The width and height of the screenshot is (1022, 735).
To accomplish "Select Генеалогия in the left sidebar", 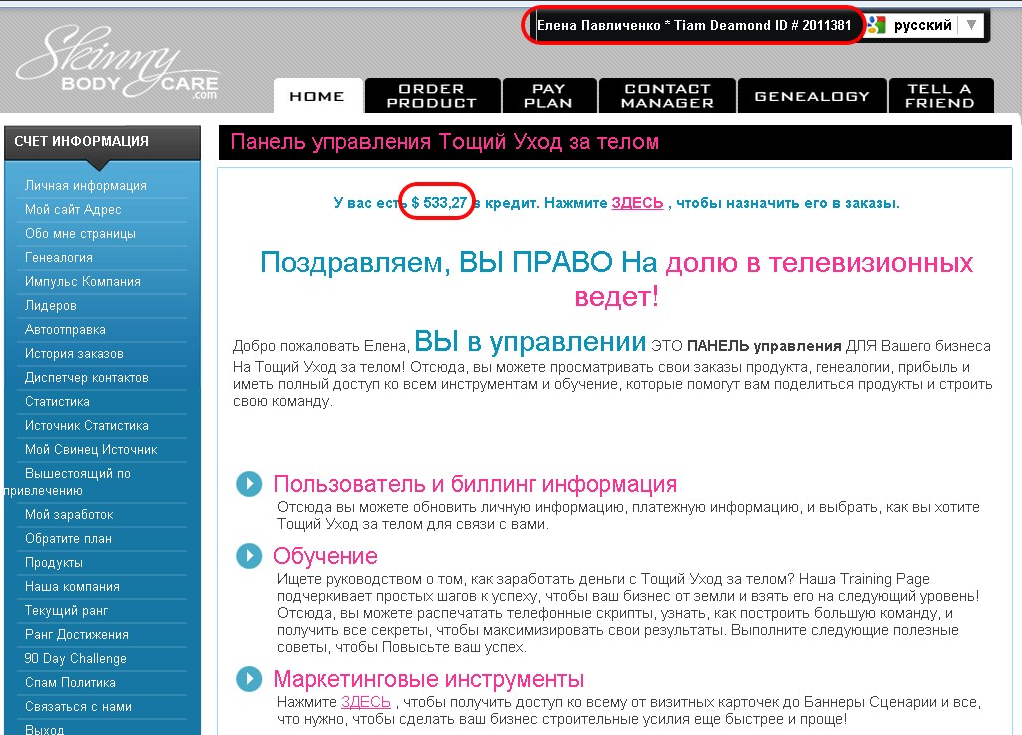I will pyautogui.click(x=59, y=257).
